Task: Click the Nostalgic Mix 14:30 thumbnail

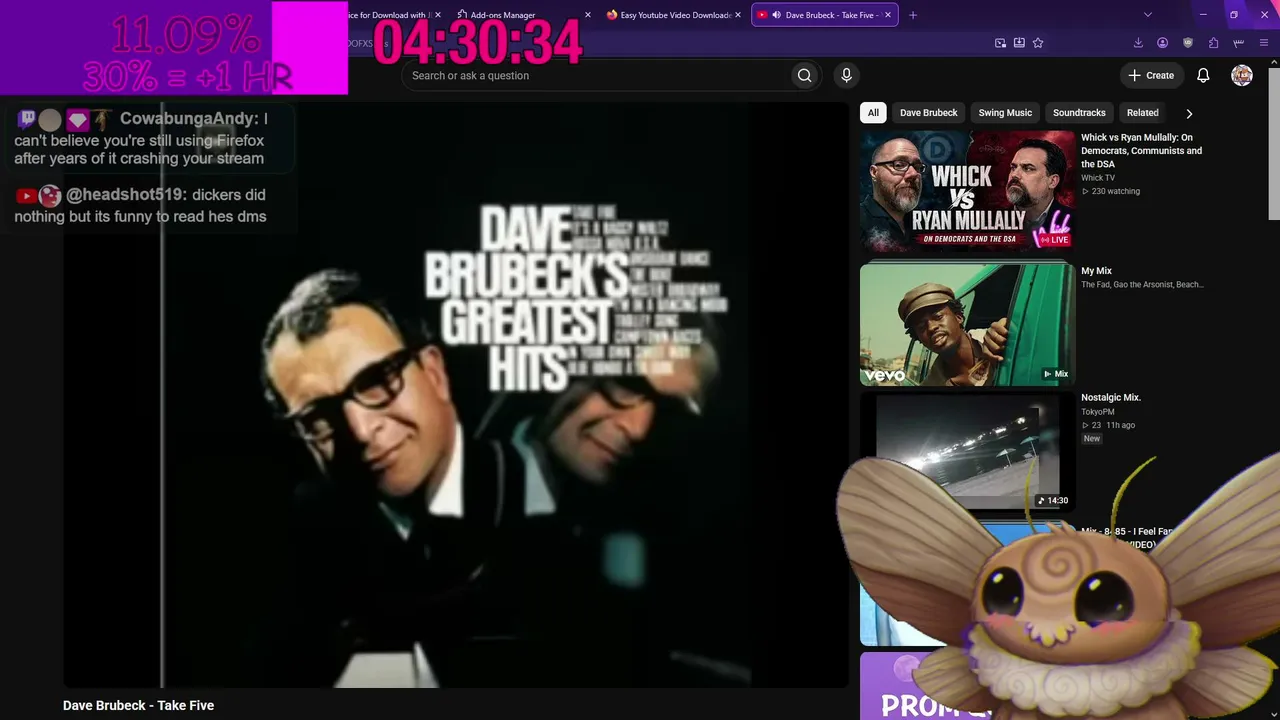Action: (968, 450)
